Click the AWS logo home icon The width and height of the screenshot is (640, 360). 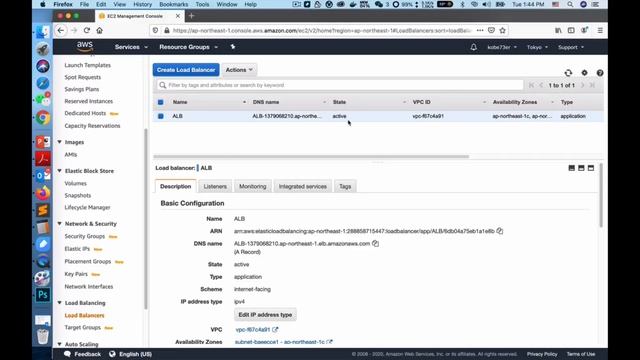pos(85,47)
